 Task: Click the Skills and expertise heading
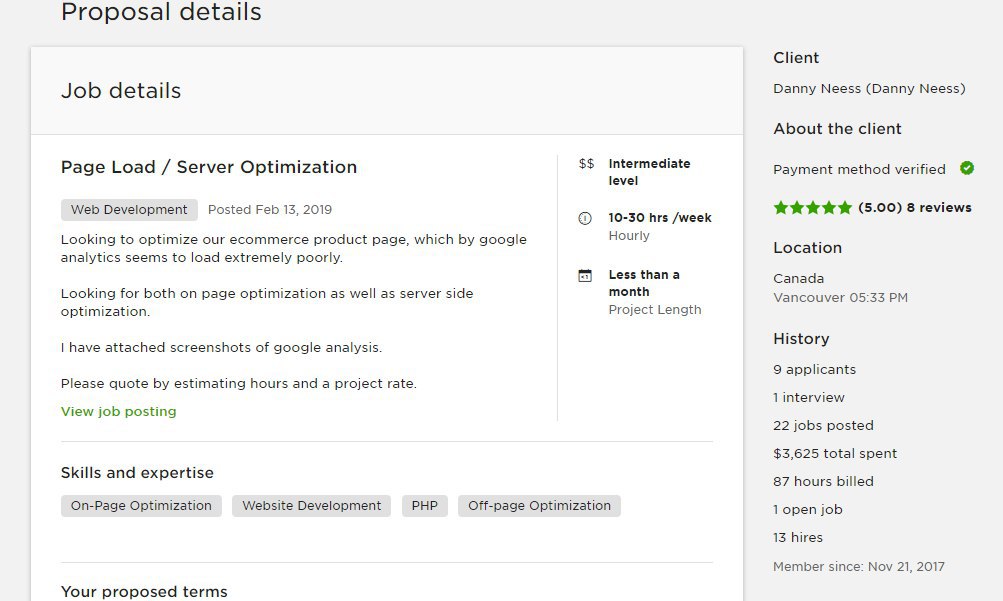point(138,473)
